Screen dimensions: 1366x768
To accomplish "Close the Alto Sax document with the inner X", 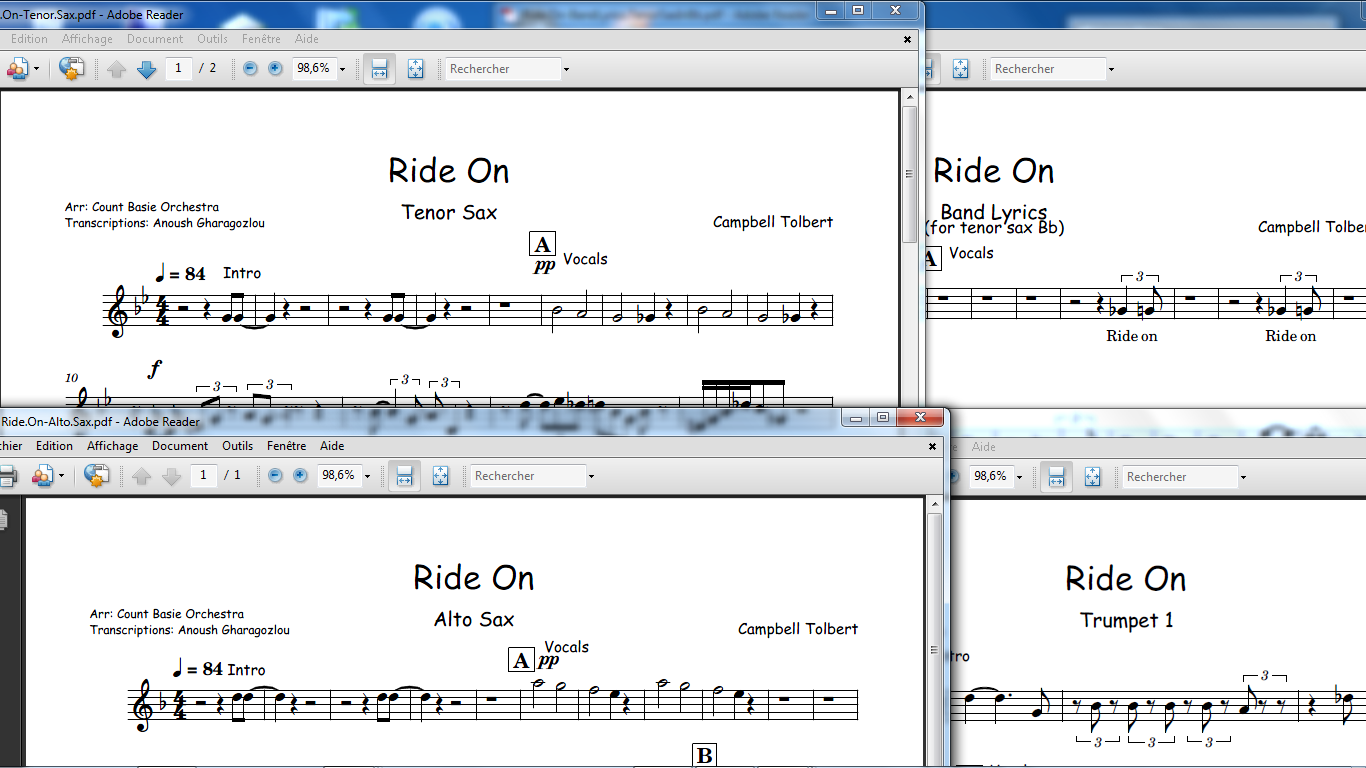I will 933,446.
